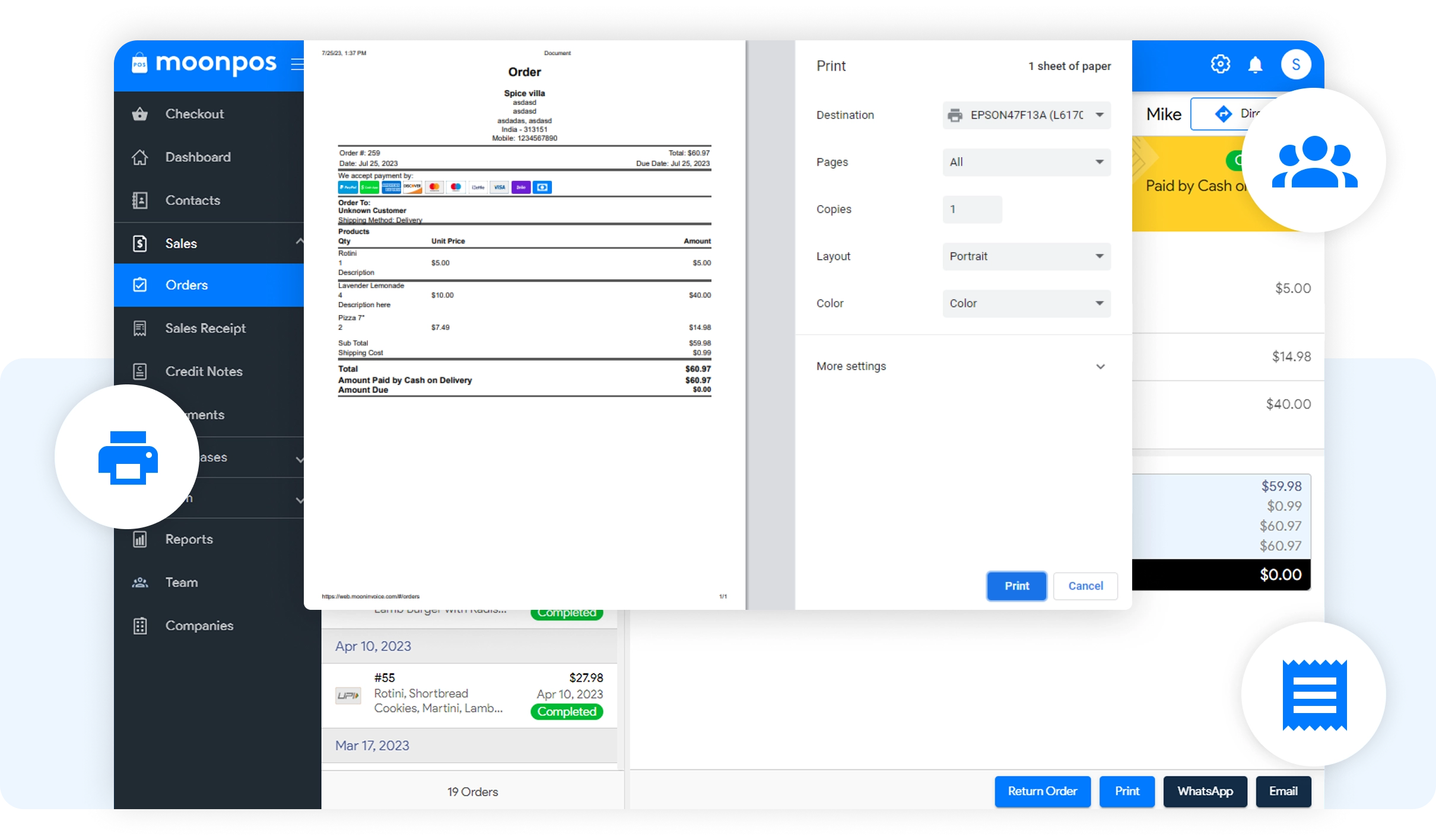Open the Color mode dropdown
This screenshot has width=1436, height=840.
click(1026, 304)
